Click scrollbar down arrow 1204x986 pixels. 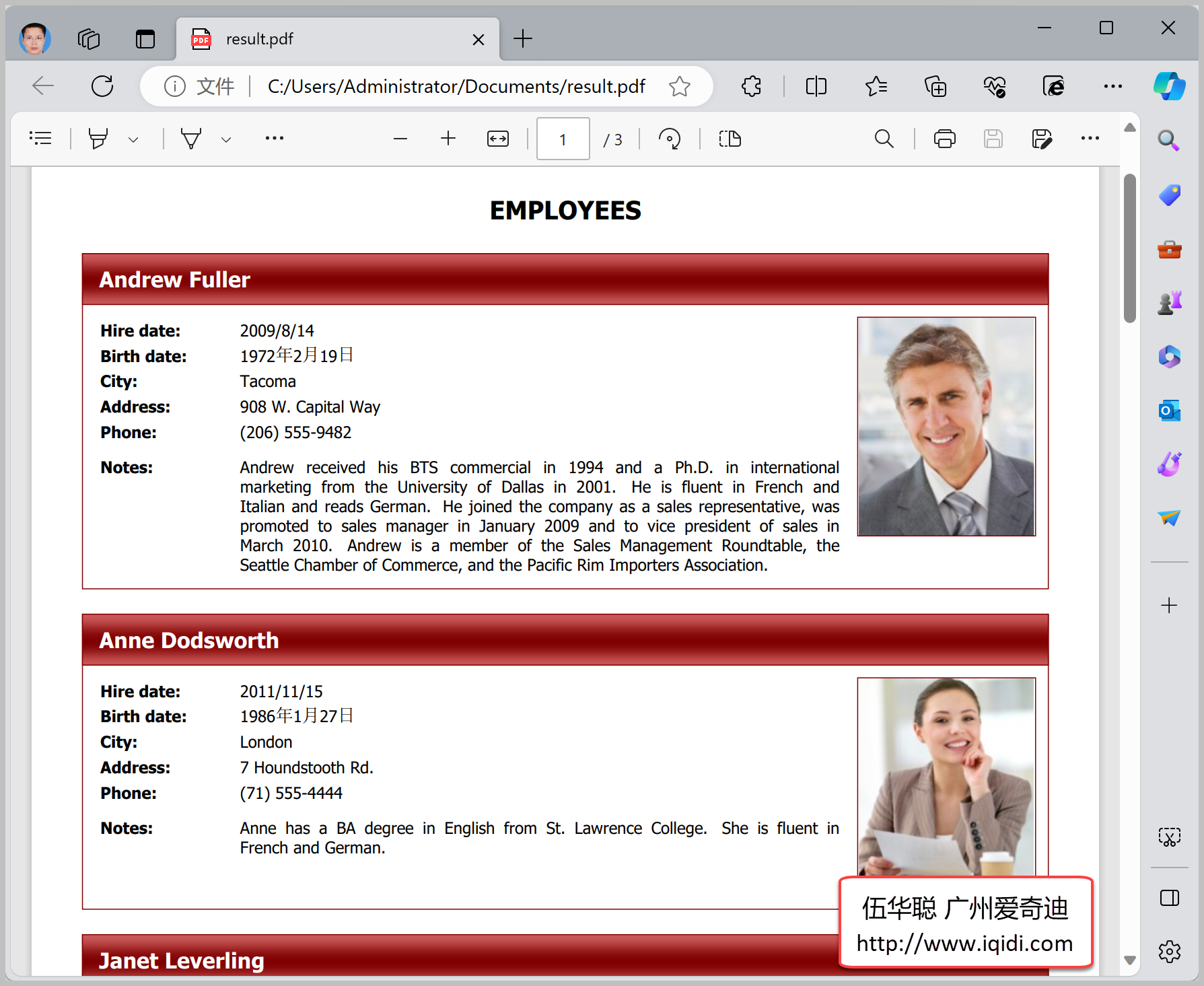[x=1130, y=960]
